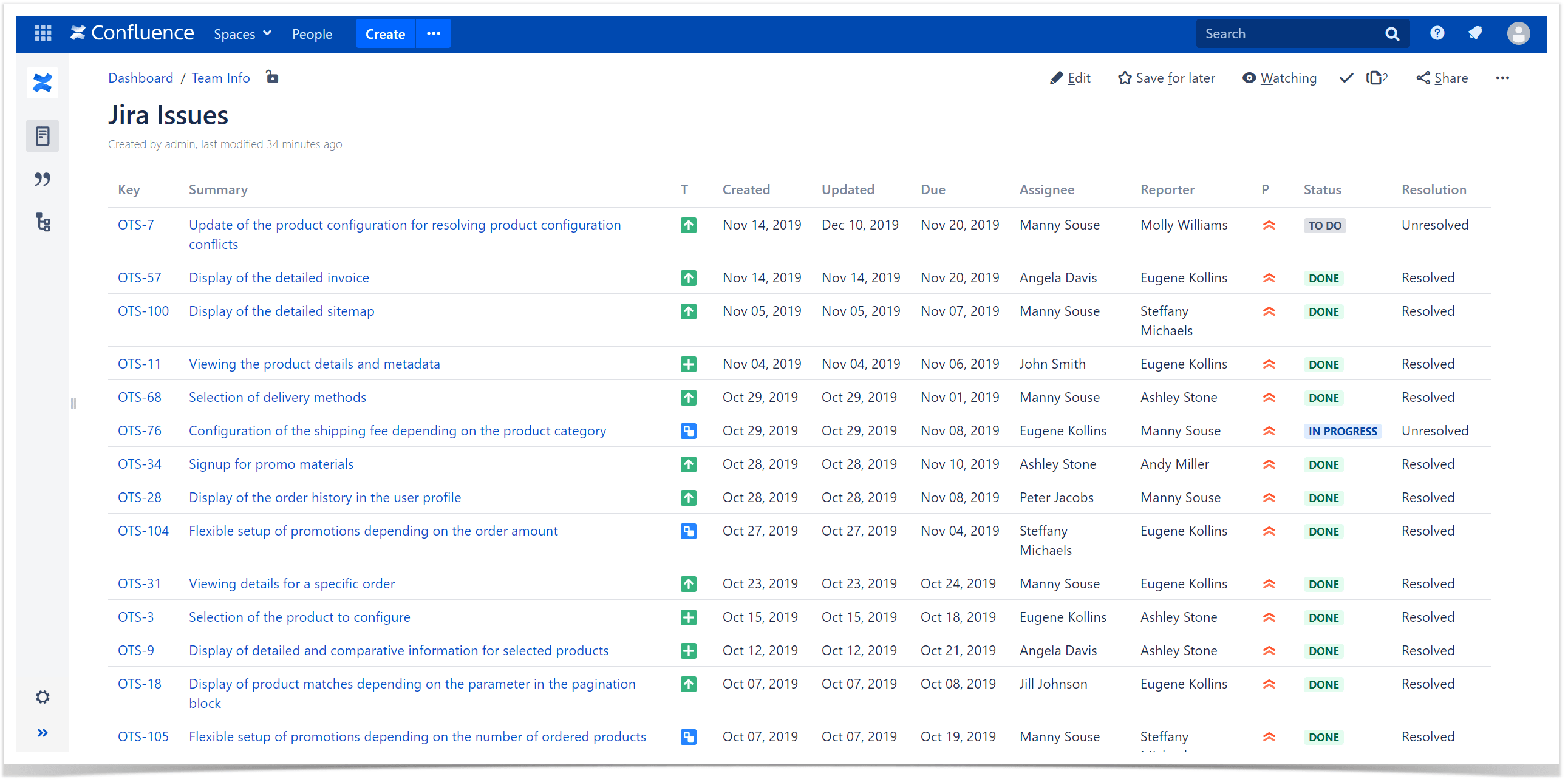Click the page restrictions lock icon
Screen dimensions: 1568x782
tap(272, 77)
